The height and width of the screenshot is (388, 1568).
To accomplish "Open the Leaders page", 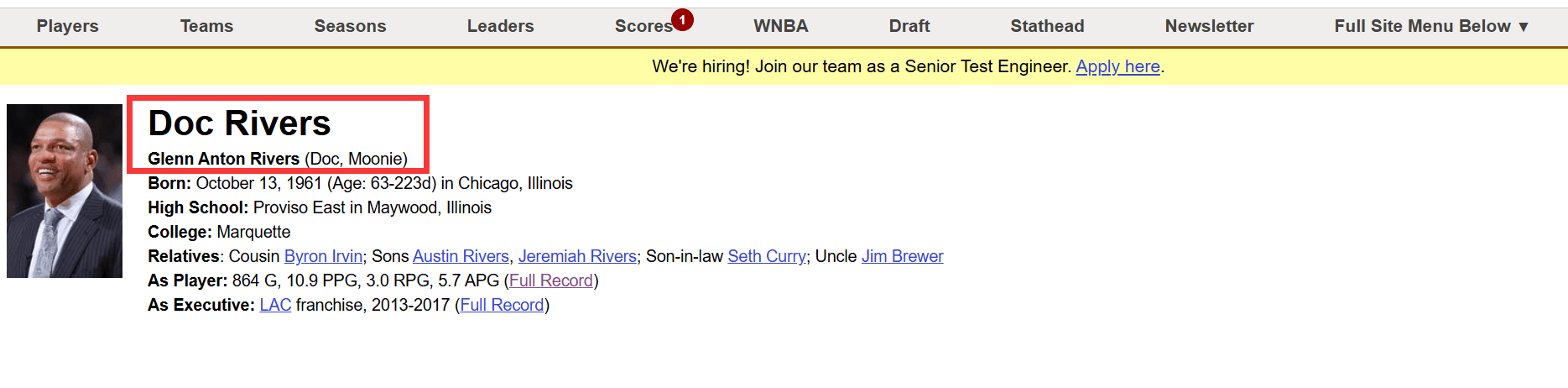I will [x=500, y=26].
